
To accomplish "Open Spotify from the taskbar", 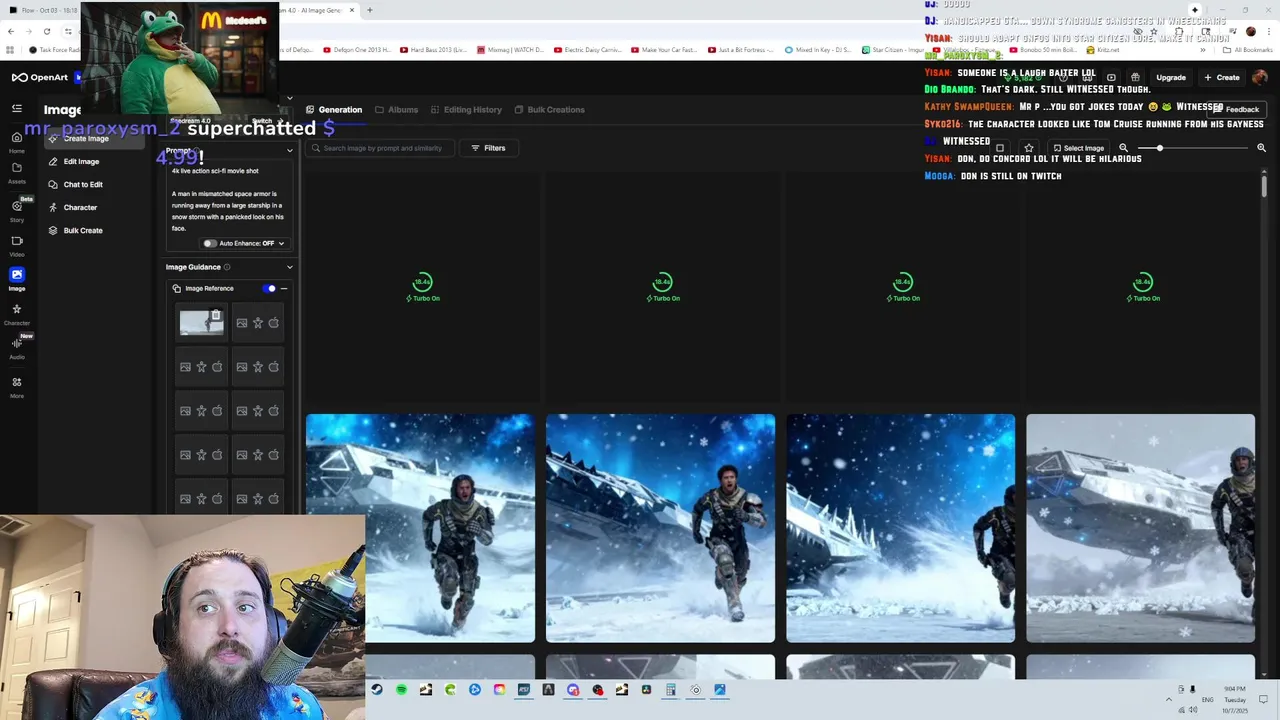I will click(401, 690).
